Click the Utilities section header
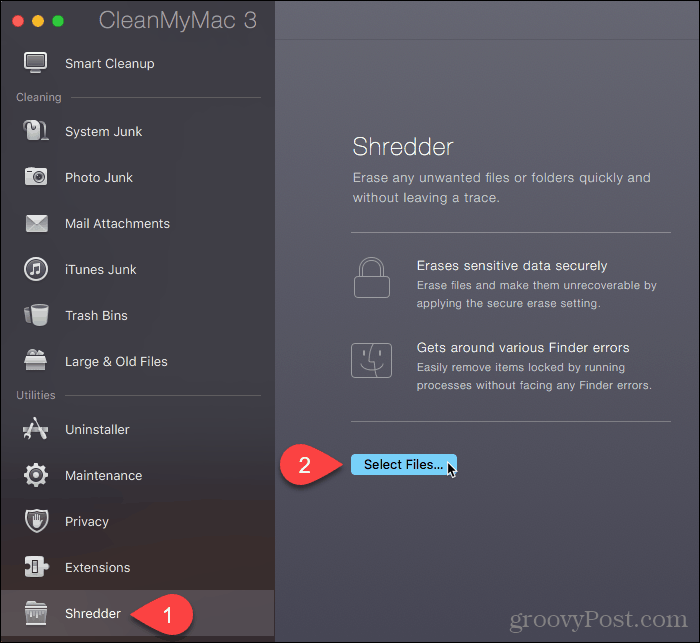This screenshot has height=643, width=700. click(36, 395)
